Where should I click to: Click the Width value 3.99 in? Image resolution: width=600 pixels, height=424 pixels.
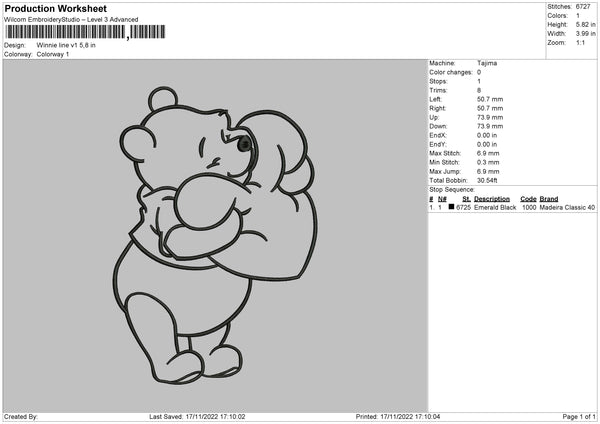click(x=586, y=34)
